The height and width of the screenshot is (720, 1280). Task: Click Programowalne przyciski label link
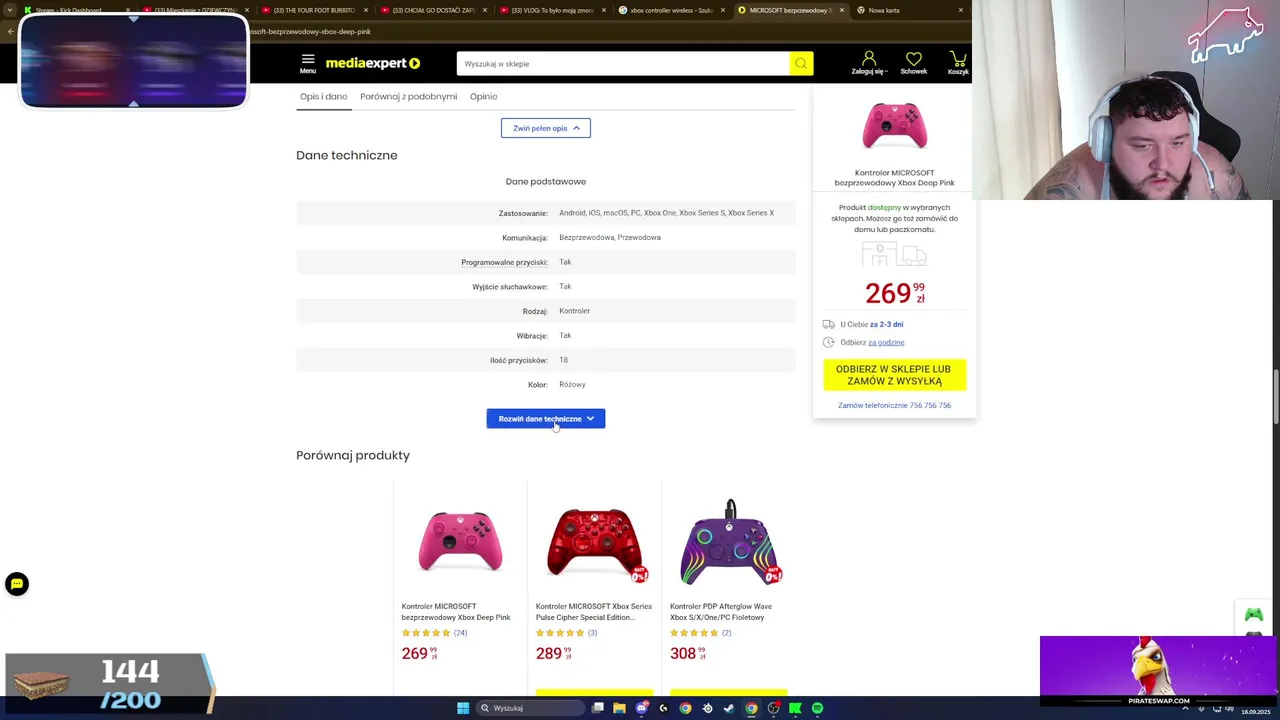click(504, 262)
